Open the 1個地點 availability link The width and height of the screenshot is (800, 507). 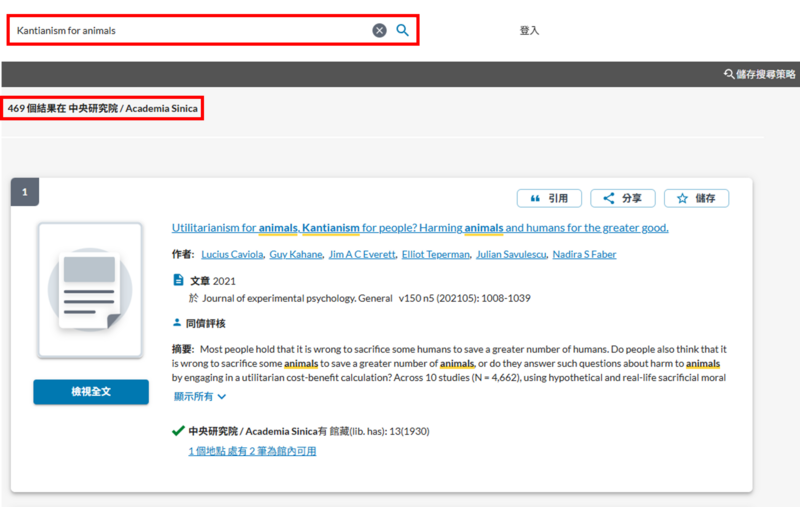[x=252, y=452]
